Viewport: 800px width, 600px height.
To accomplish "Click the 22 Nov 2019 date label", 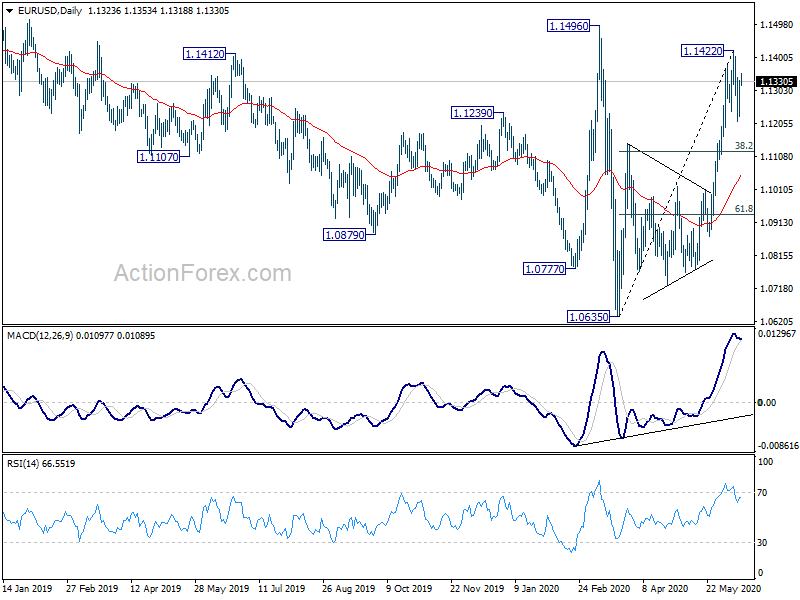I will [477, 588].
